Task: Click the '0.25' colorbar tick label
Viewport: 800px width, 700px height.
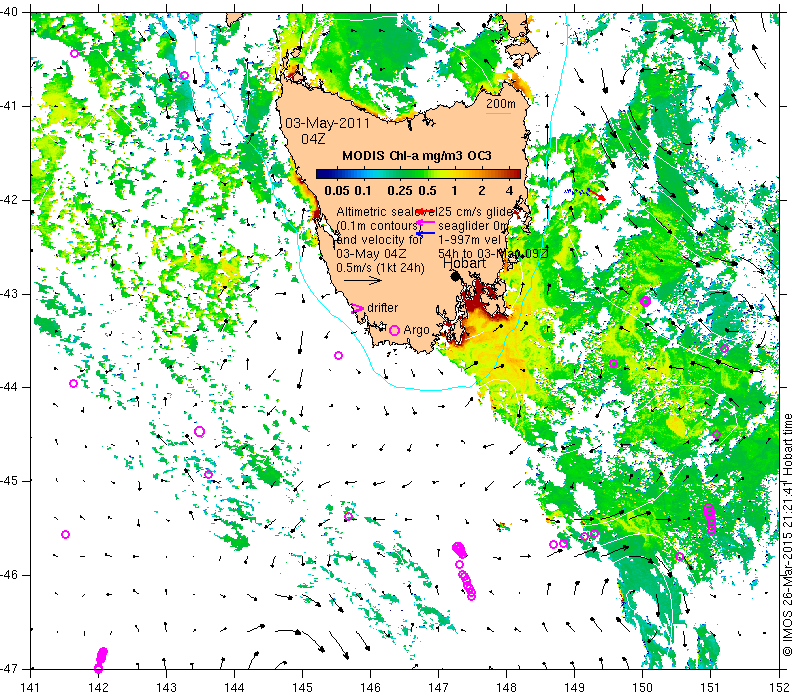Action: [x=400, y=191]
